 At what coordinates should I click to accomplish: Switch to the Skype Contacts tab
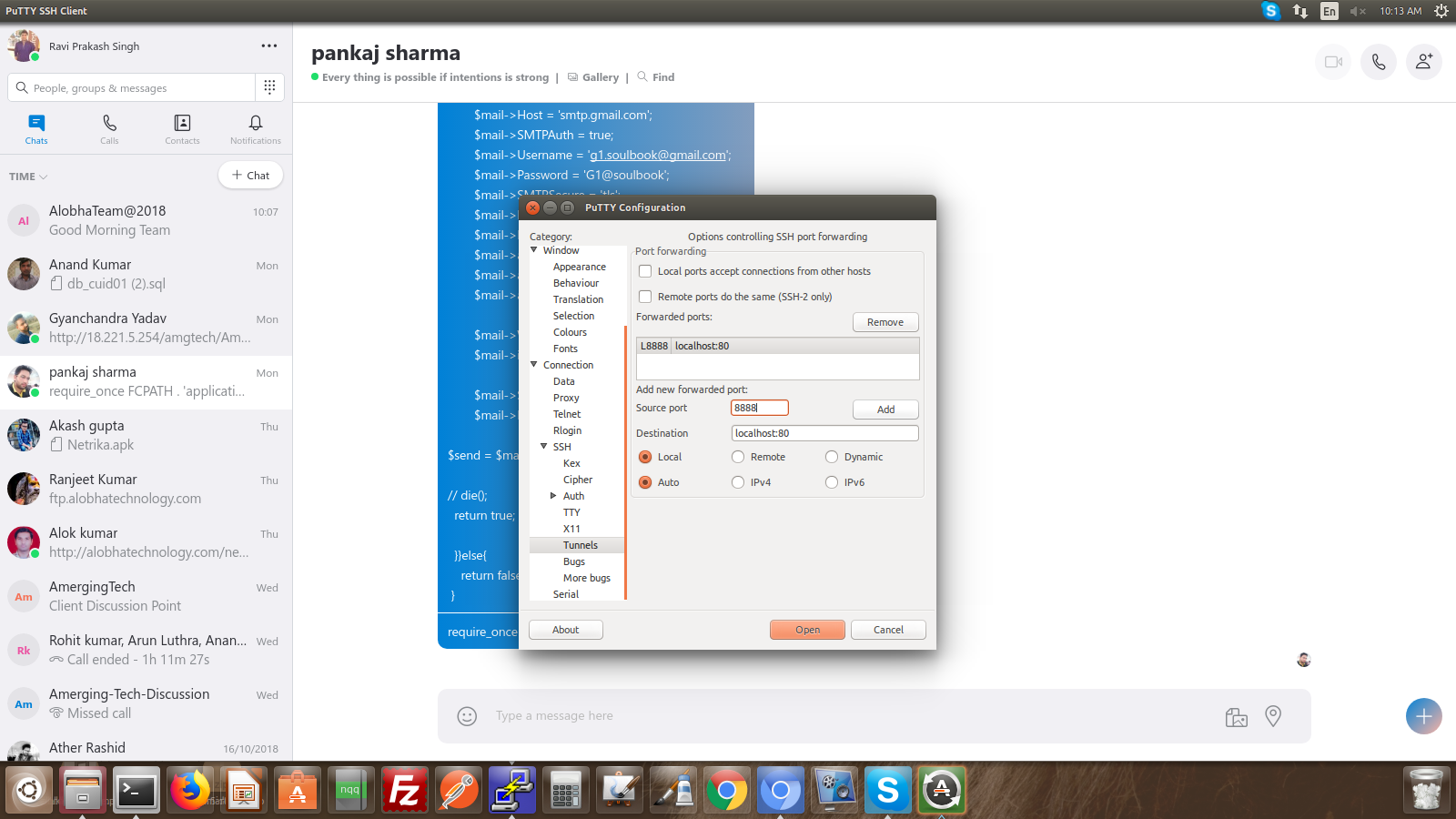pos(182,129)
